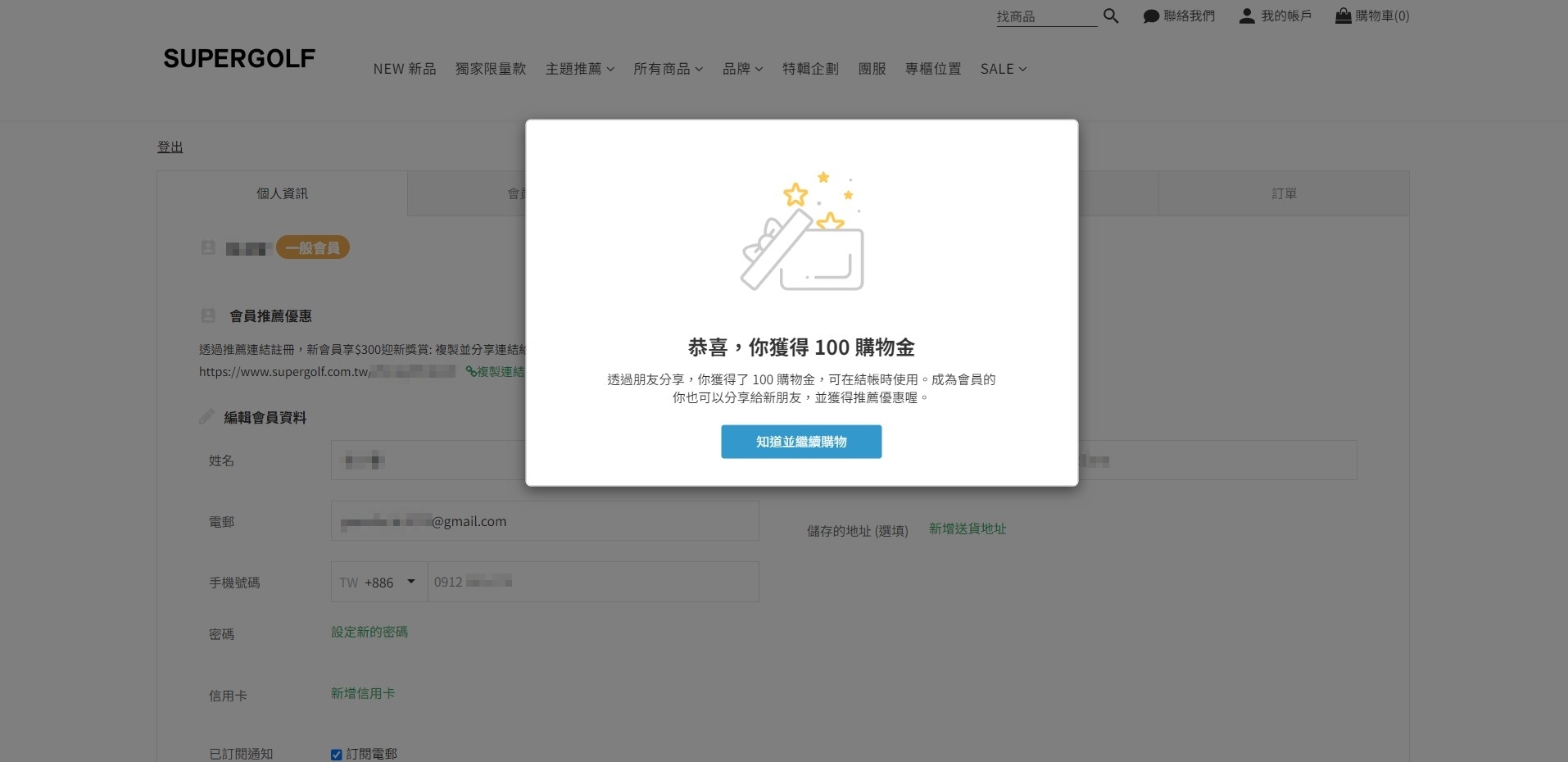Click the member badge icon before 一般會員

[x=208, y=247]
